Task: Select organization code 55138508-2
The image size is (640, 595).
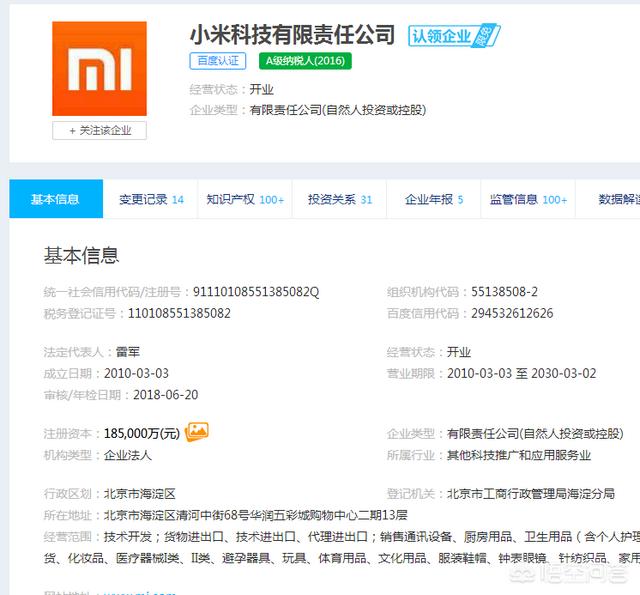Action: pyautogui.click(x=504, y=292)
